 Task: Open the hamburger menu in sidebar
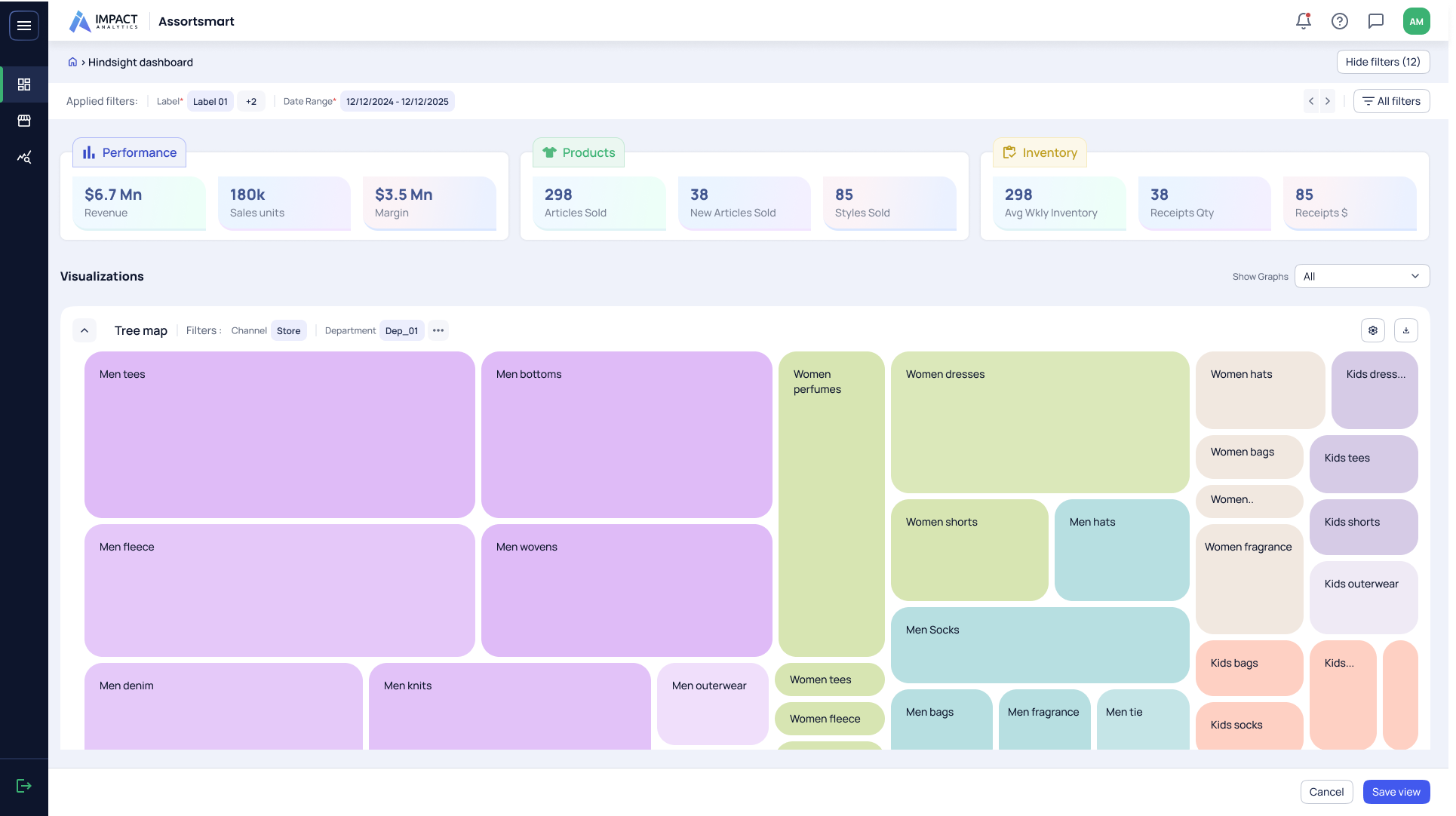coord(24,26)
